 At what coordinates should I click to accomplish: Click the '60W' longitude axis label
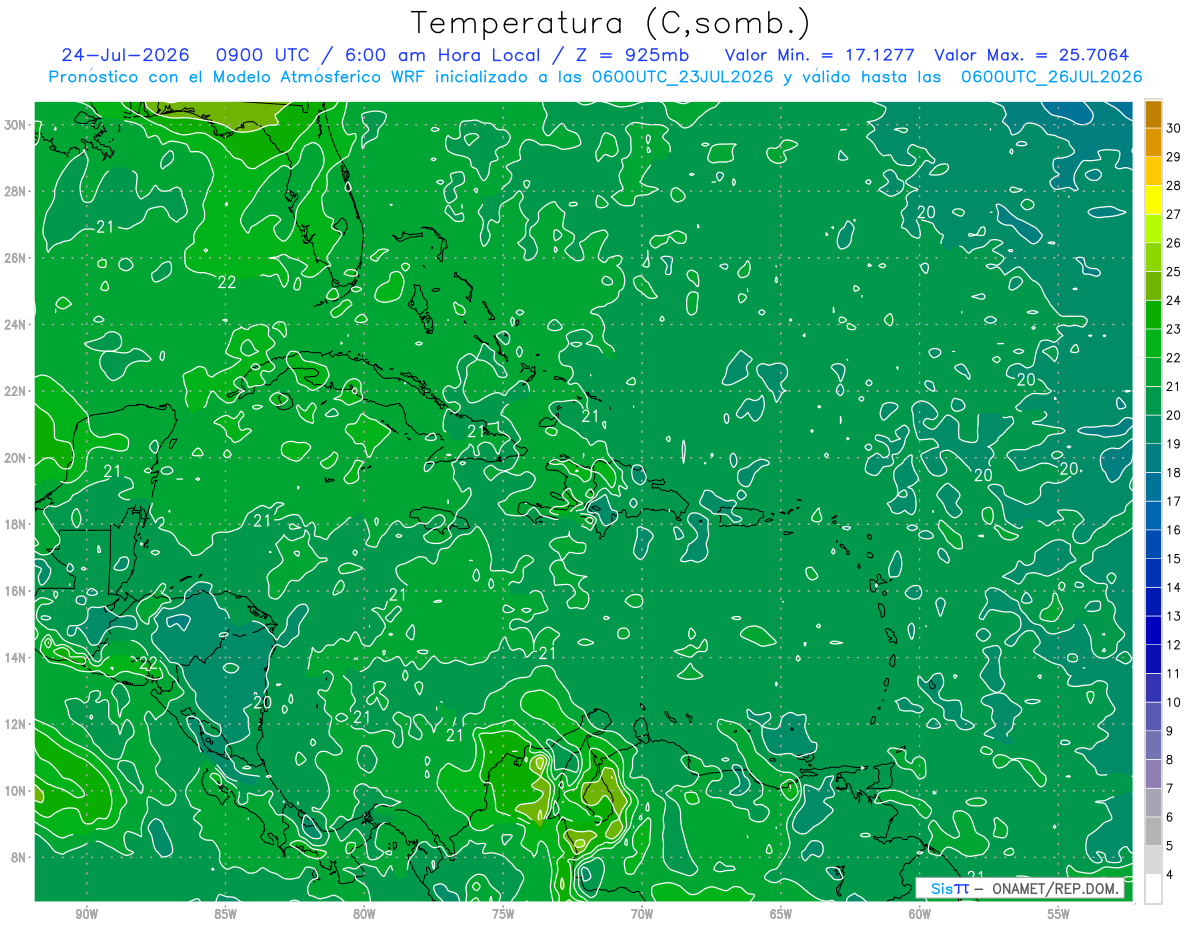pos(920,915)
